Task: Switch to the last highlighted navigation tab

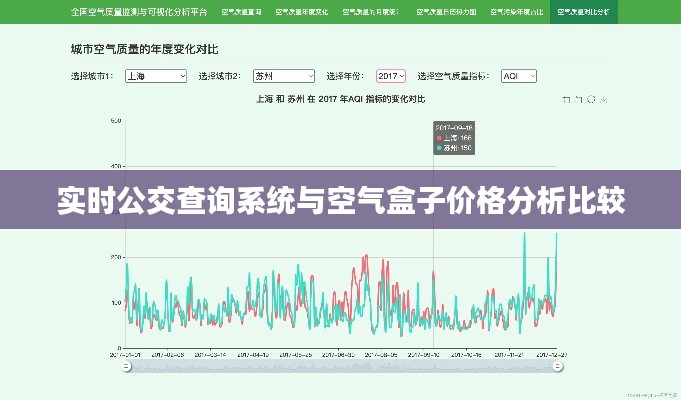Action: pos(585,12)
